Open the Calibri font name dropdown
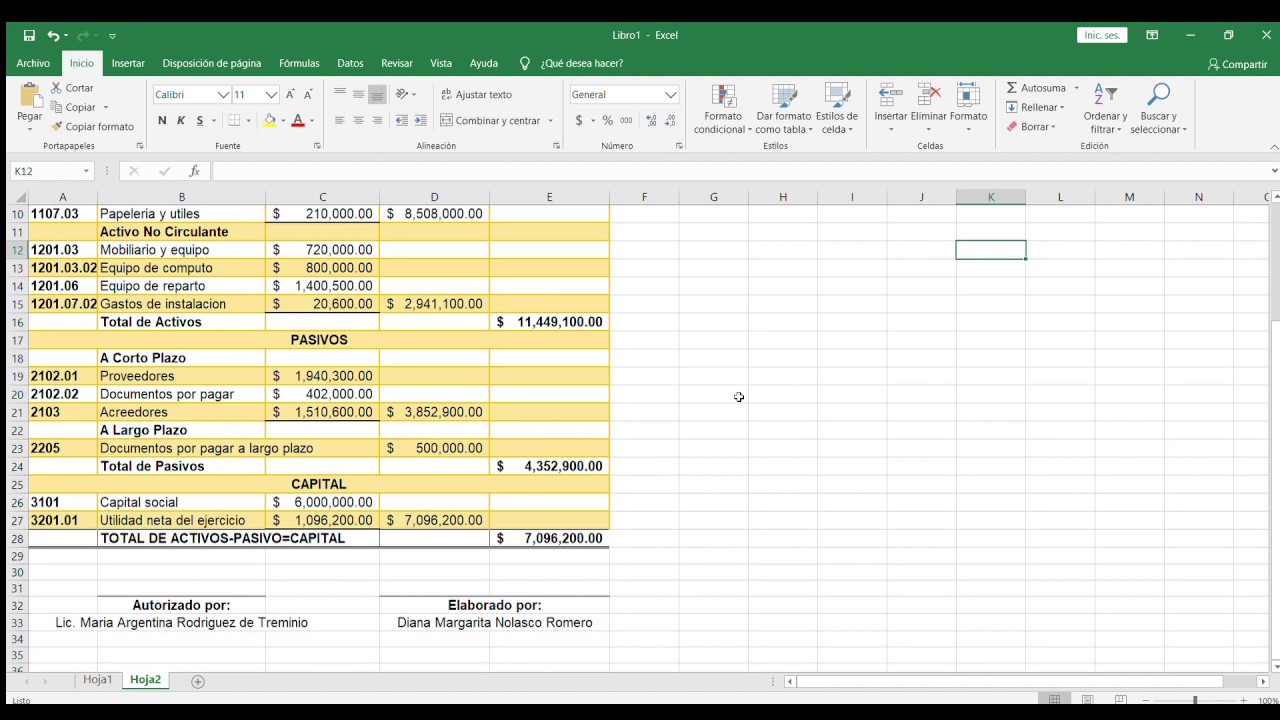This screenshot has width=1280, height=720. click(x=224, y=95)
